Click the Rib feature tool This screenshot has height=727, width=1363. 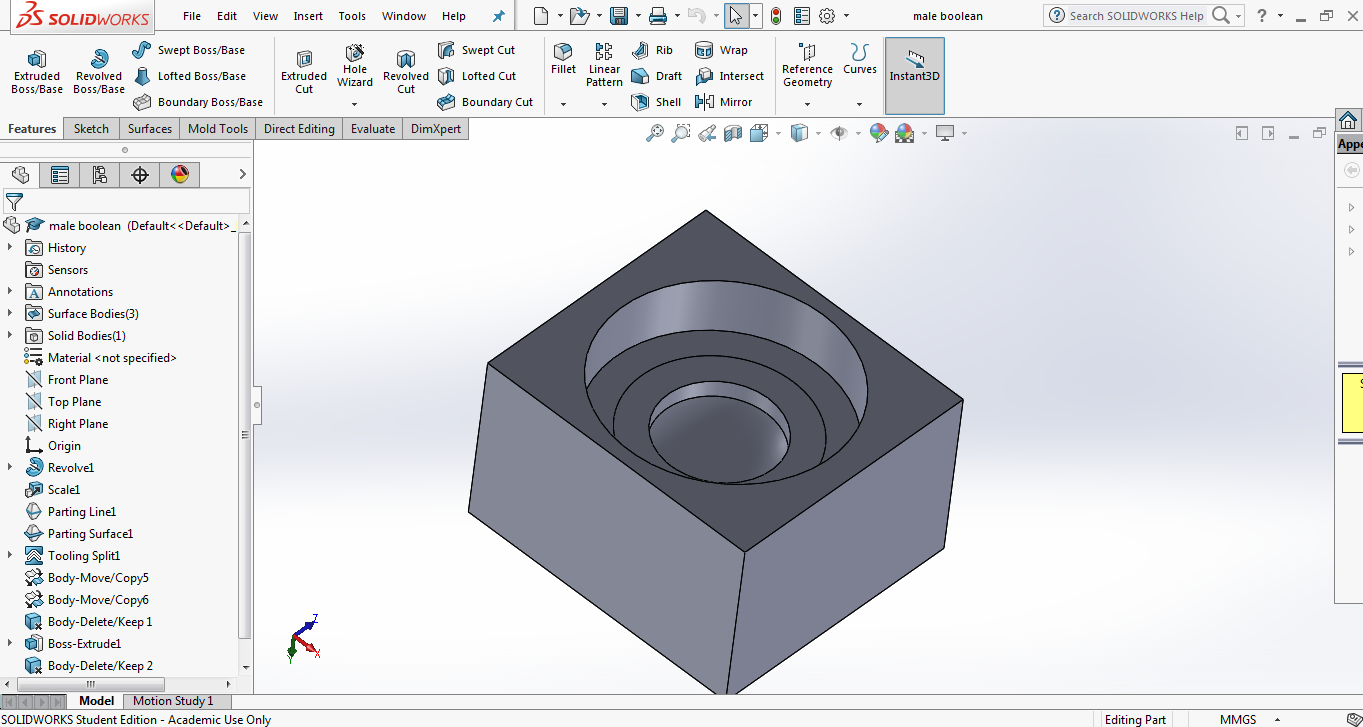tap(653, 50)
